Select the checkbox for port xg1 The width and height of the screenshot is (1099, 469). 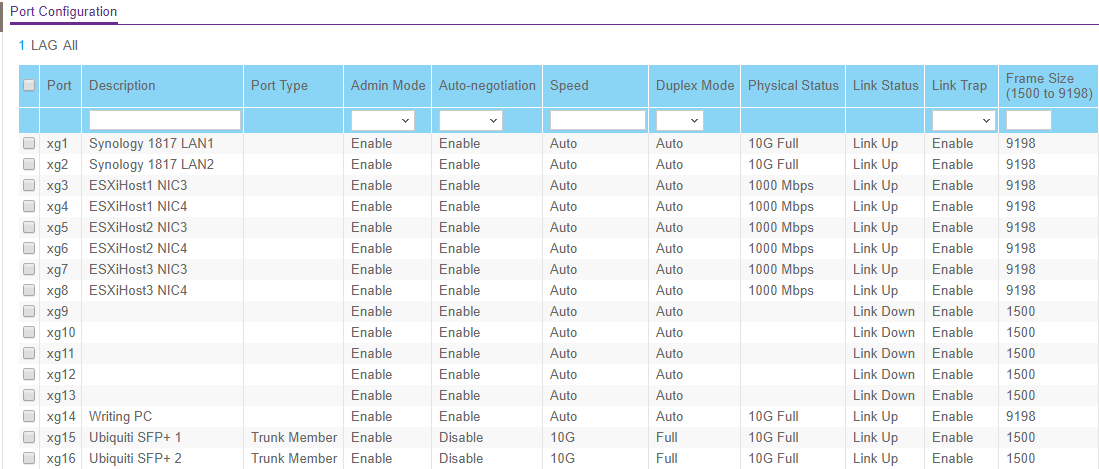pyautogui.click(x=29, y=144)
